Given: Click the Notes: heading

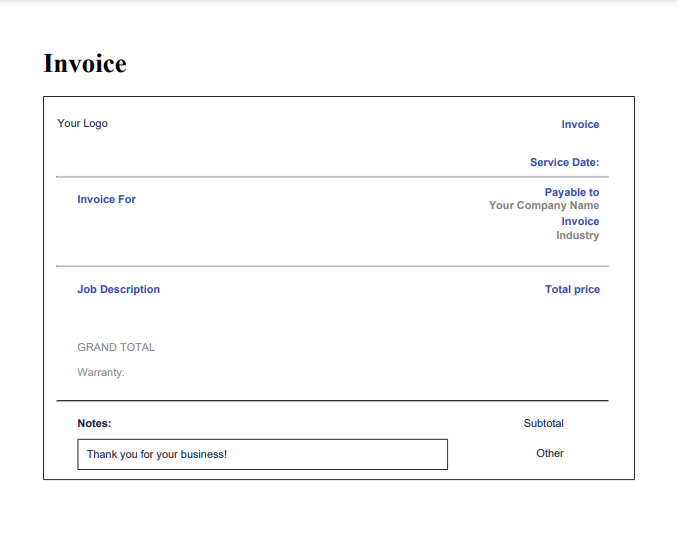Looking at the screenshot, I should click(94, 423).
